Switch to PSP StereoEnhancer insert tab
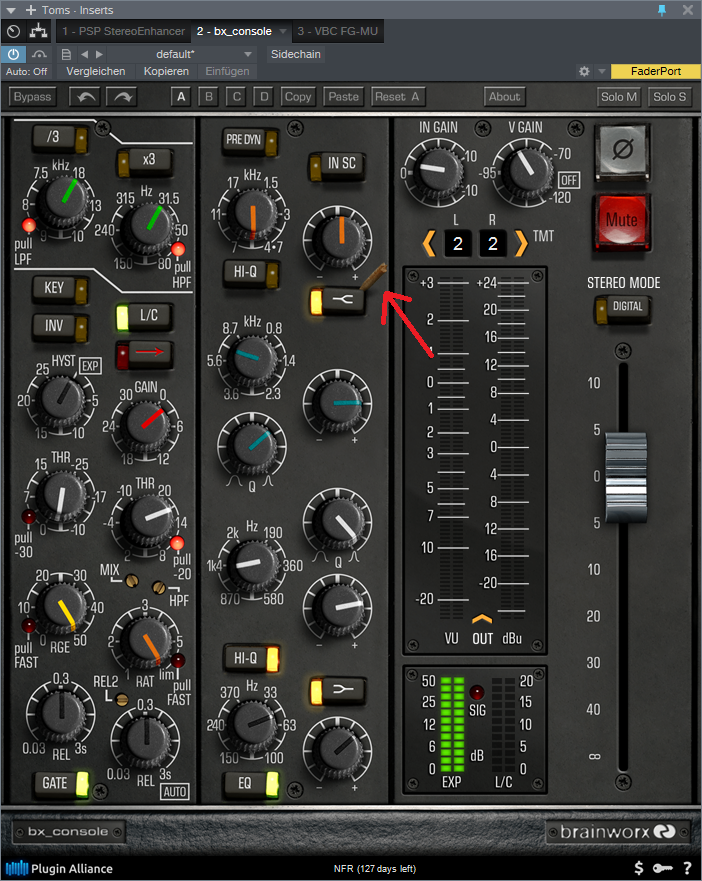Viewport: 702px width, 881px height. (x=123, y=31)
